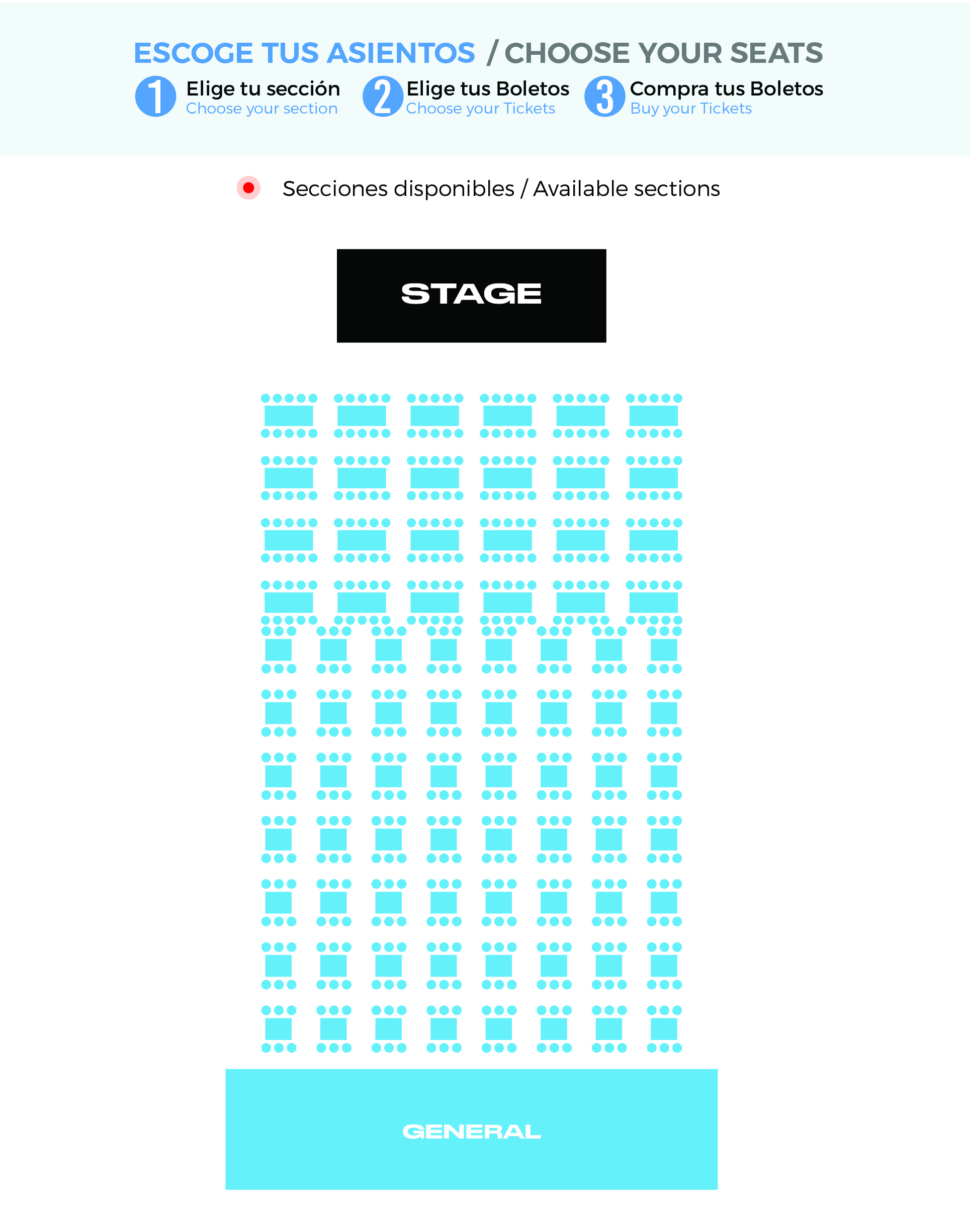The image size is (970, 1232).
Task: Click the 'Compra tus Boletos' step label
Action: point(726,88)
